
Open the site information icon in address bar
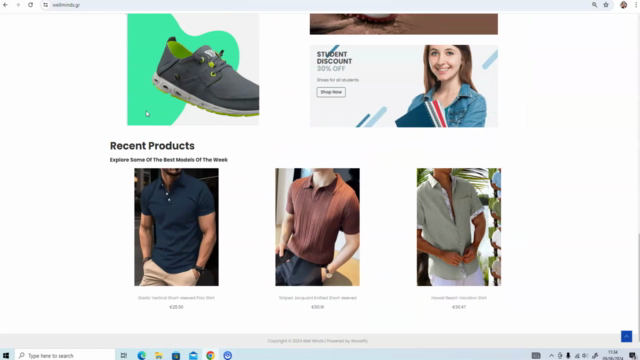[45, 5]
